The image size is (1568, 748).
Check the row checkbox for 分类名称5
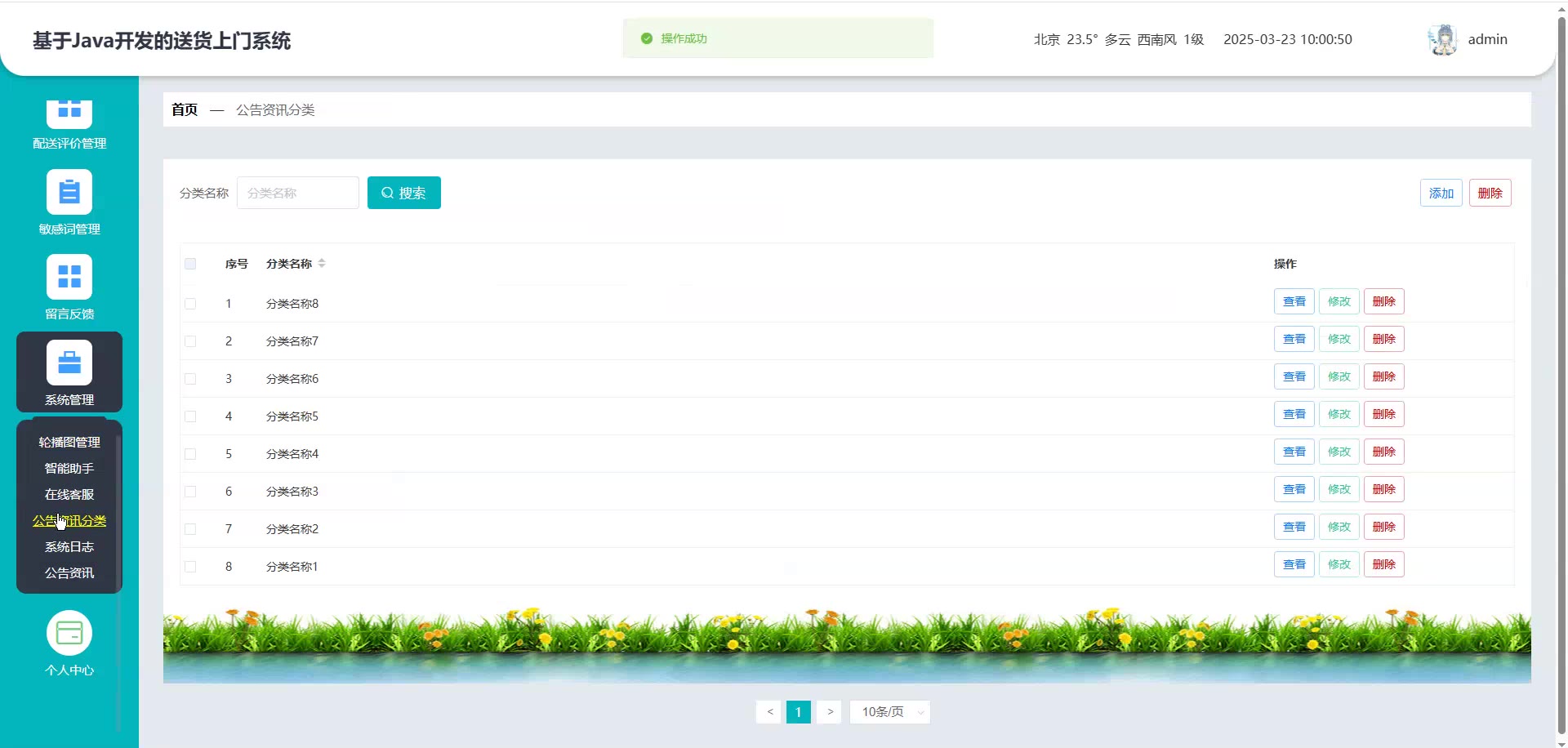(190, 416)
